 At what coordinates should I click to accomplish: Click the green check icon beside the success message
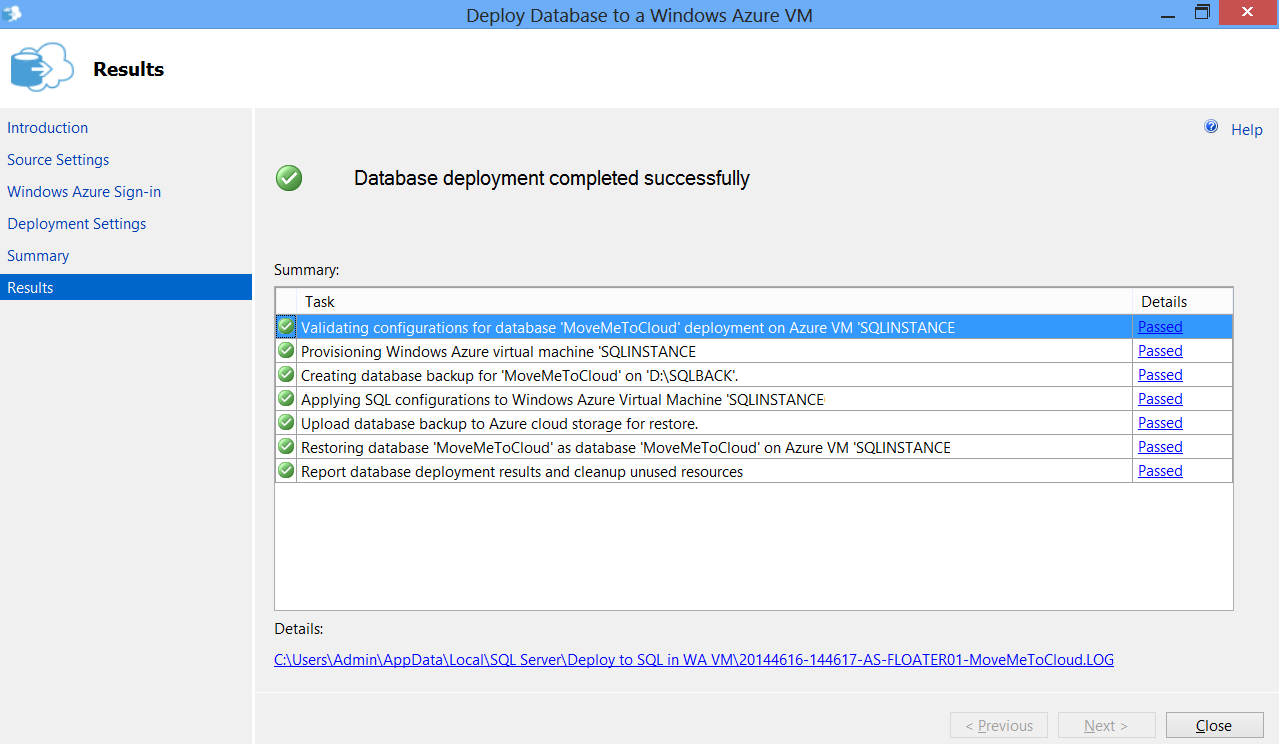(x=289, y=178)
